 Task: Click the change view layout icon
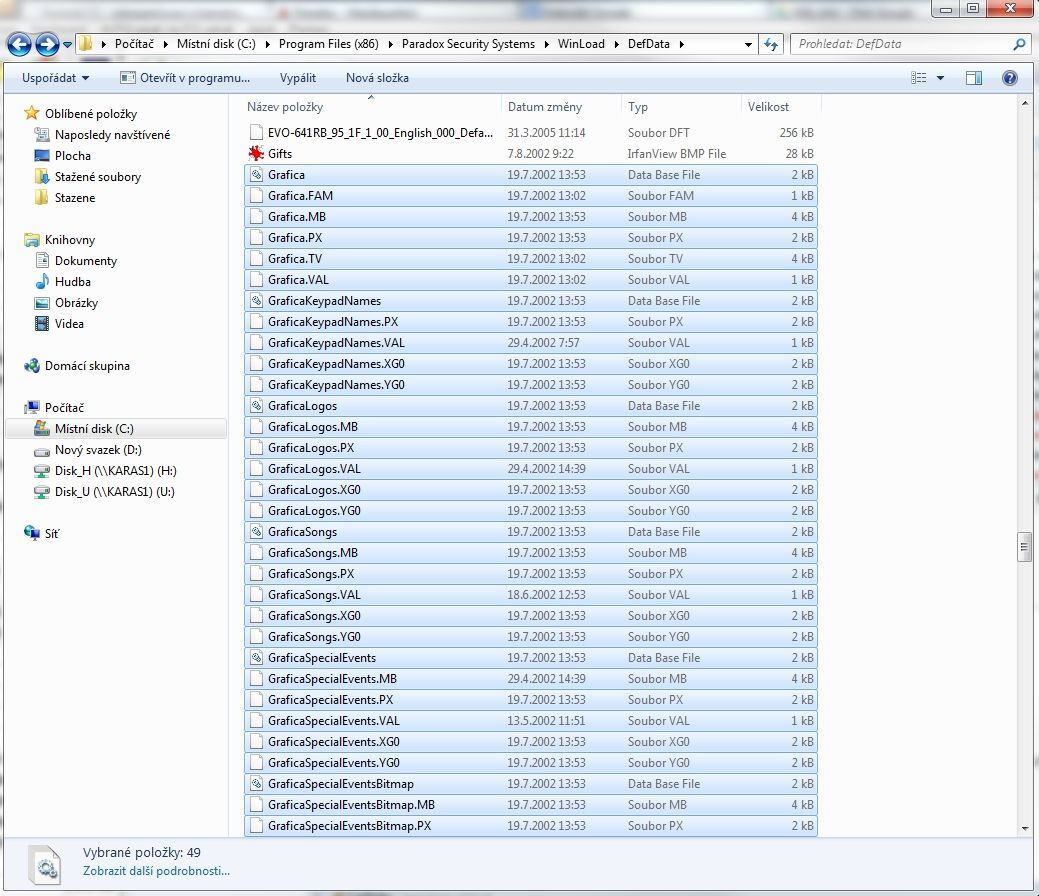(919, 78)
